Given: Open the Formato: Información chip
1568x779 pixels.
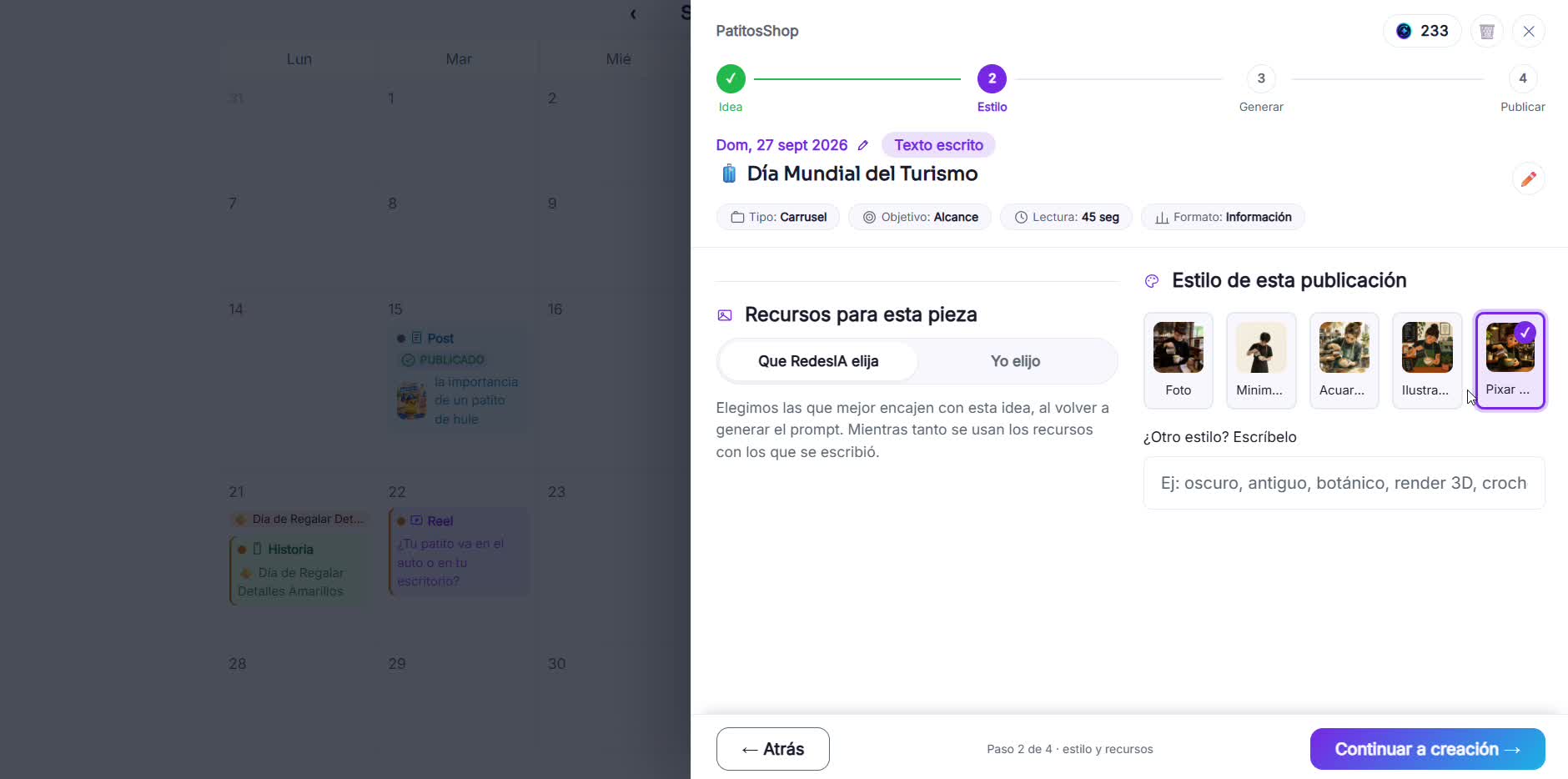Looking at the screenshot, I should click(1223, 217).
